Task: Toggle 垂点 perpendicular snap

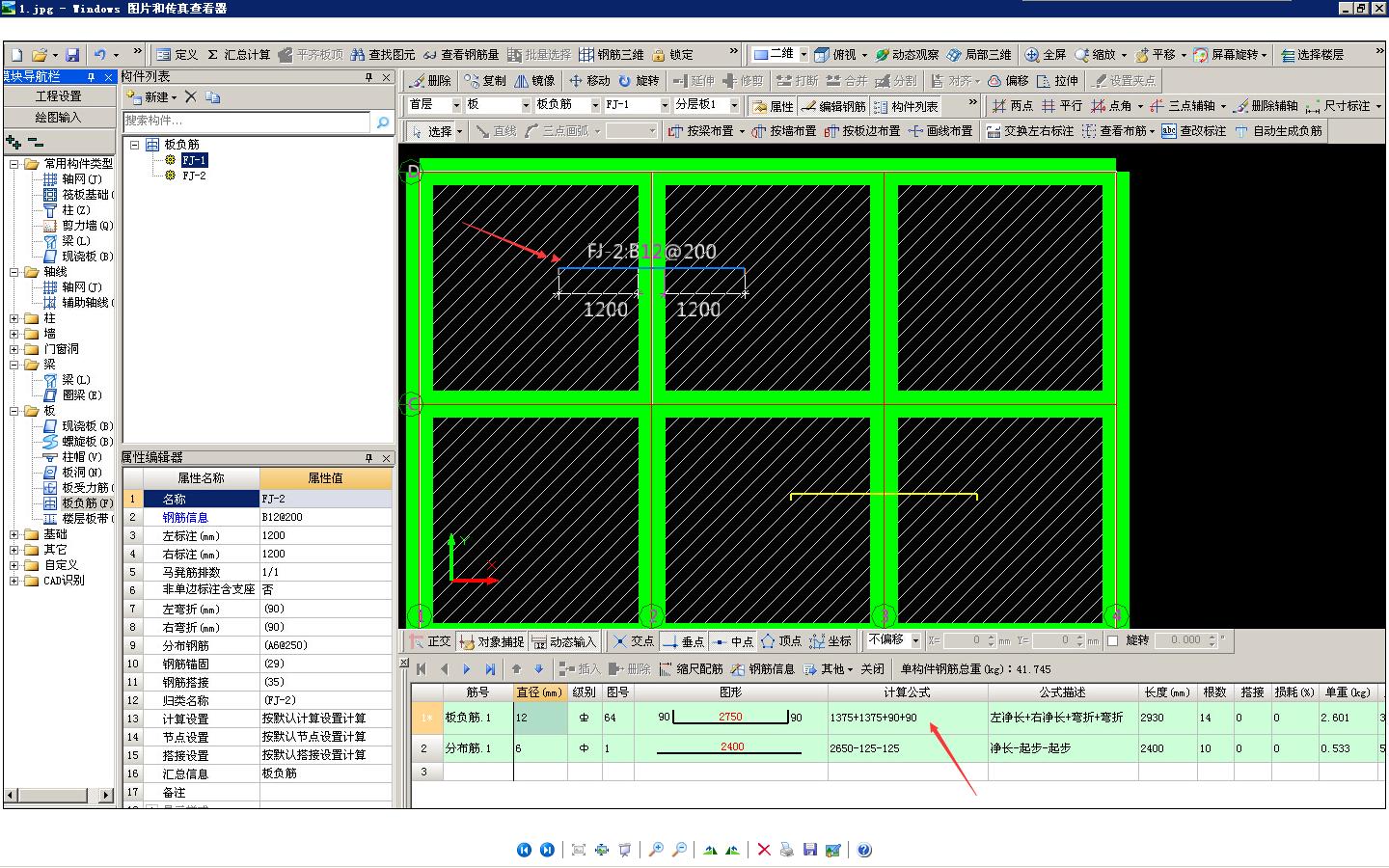Action: 684,641
